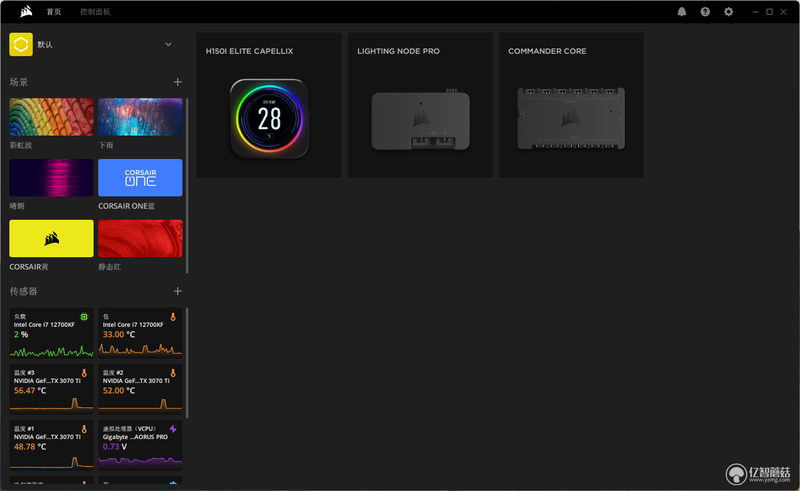Select the 48.78 °C GPU sensor tile

(x=52, y=445)
